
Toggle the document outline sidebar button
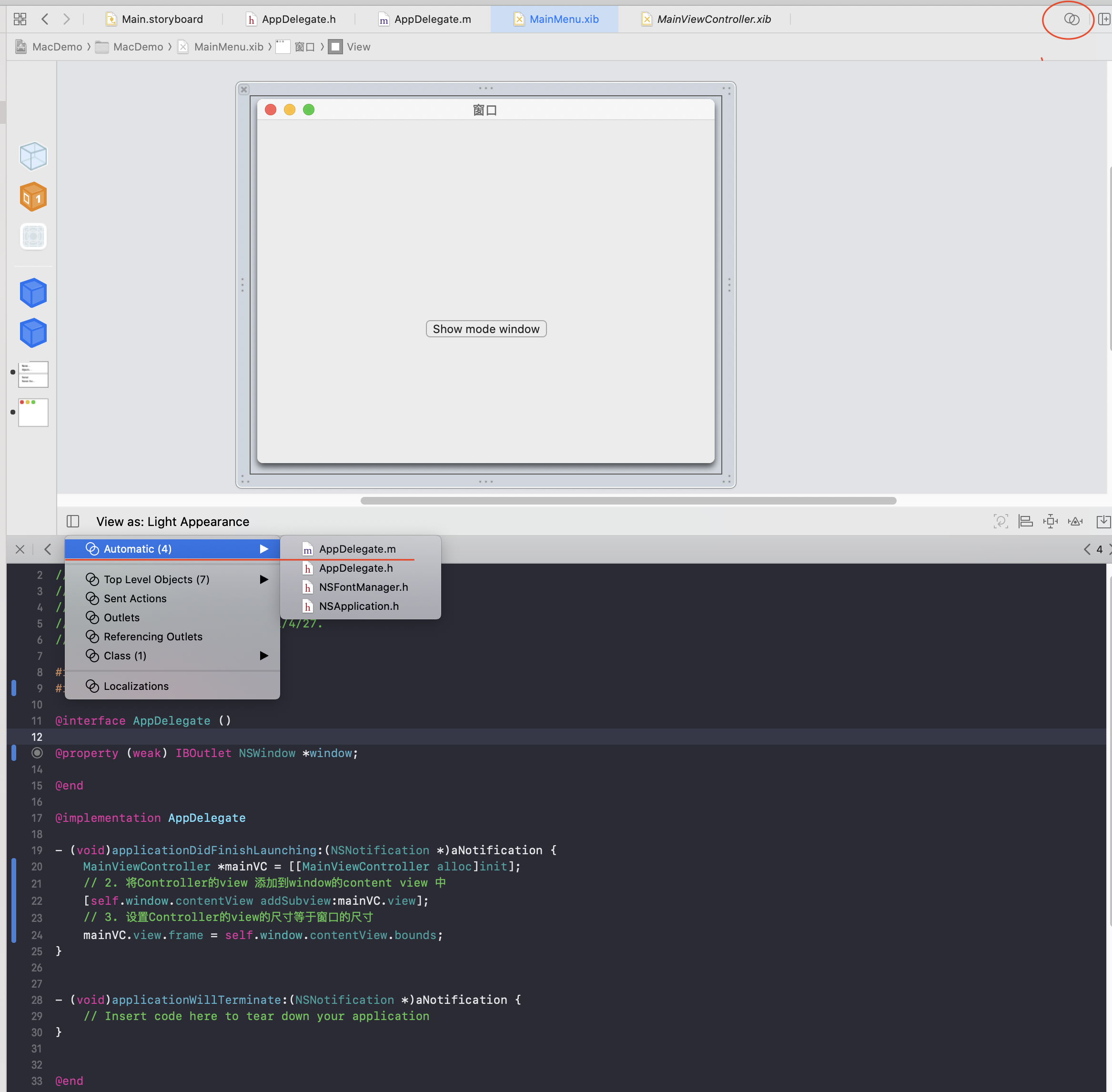click(73, 521)
